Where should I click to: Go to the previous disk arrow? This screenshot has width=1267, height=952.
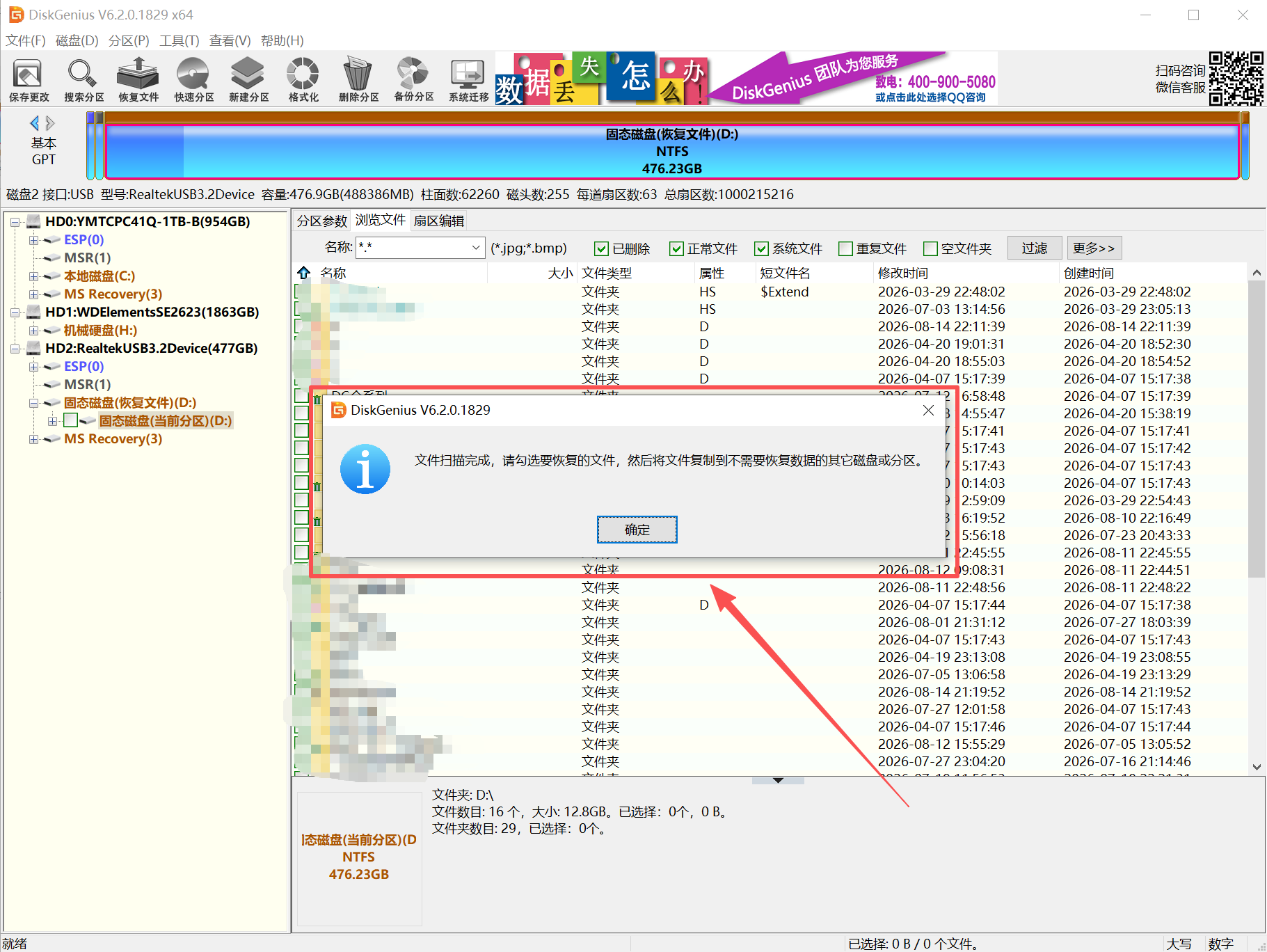click(35, 123)
